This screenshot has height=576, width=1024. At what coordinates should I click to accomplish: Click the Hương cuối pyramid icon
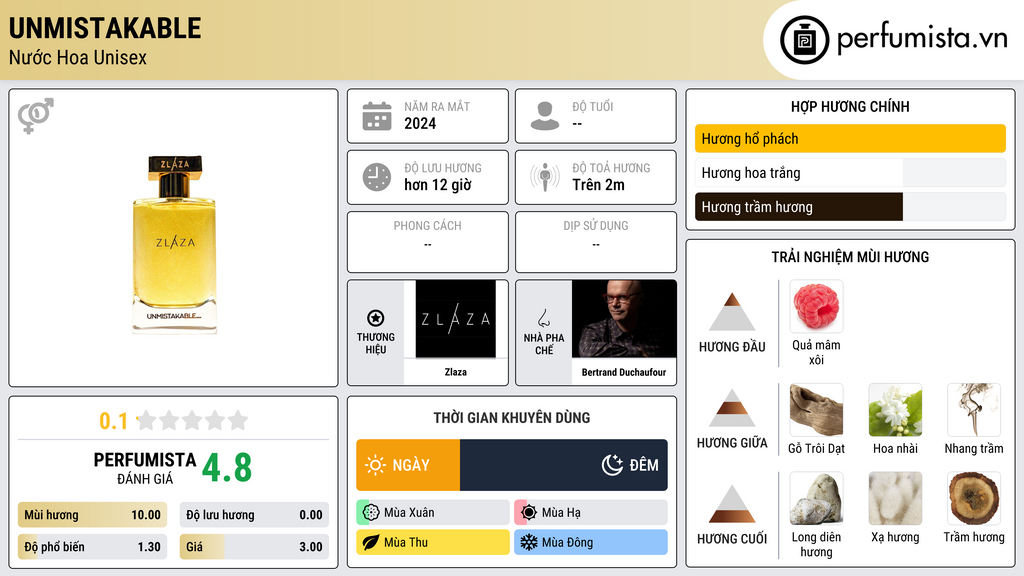pos(732,504)
